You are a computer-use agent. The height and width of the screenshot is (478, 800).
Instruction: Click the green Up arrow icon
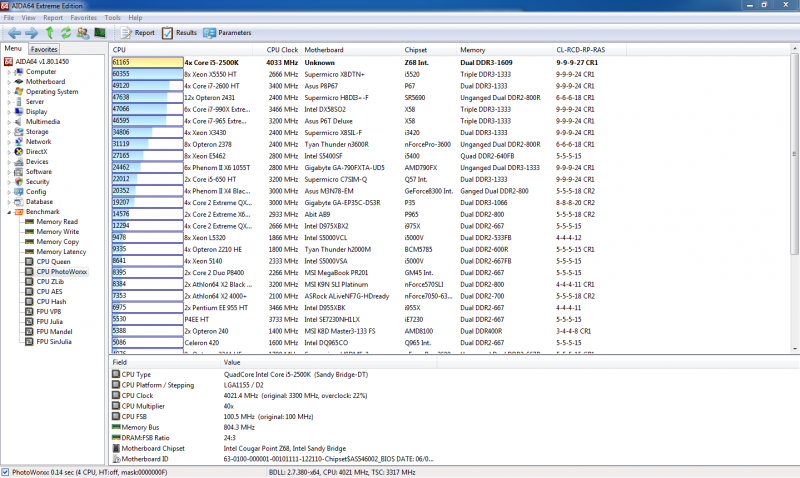[x=49, y=33]
